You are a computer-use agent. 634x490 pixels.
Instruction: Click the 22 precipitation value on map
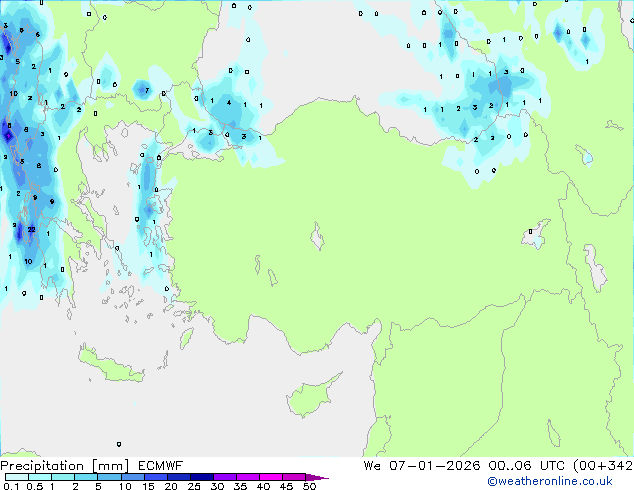point(32,229)
